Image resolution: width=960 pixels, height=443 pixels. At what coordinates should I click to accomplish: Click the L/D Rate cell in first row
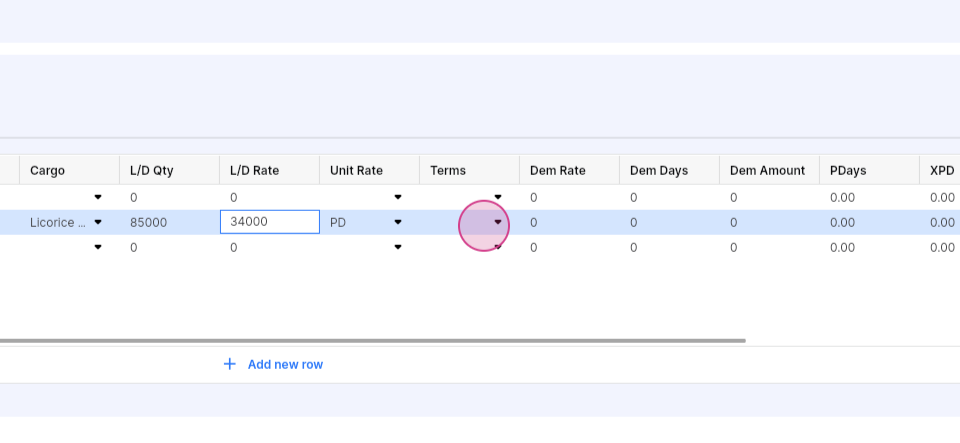(x=269, y=197)
